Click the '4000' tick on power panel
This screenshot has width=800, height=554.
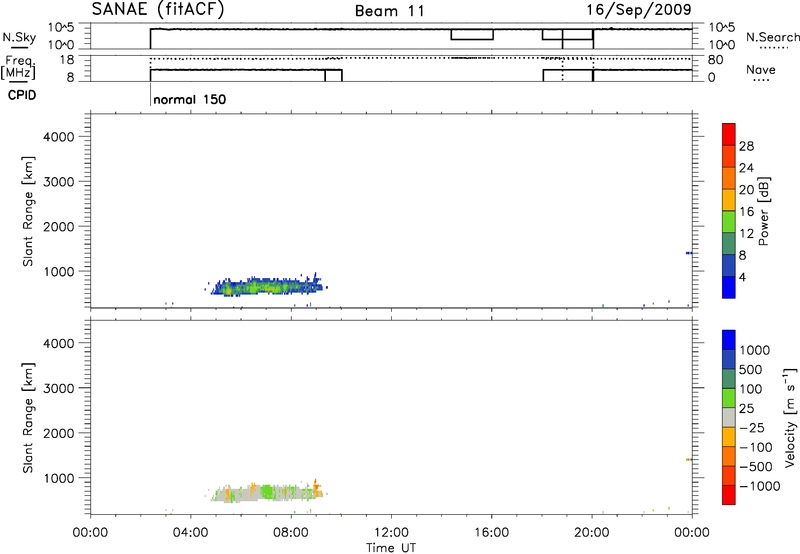(59, 137)
